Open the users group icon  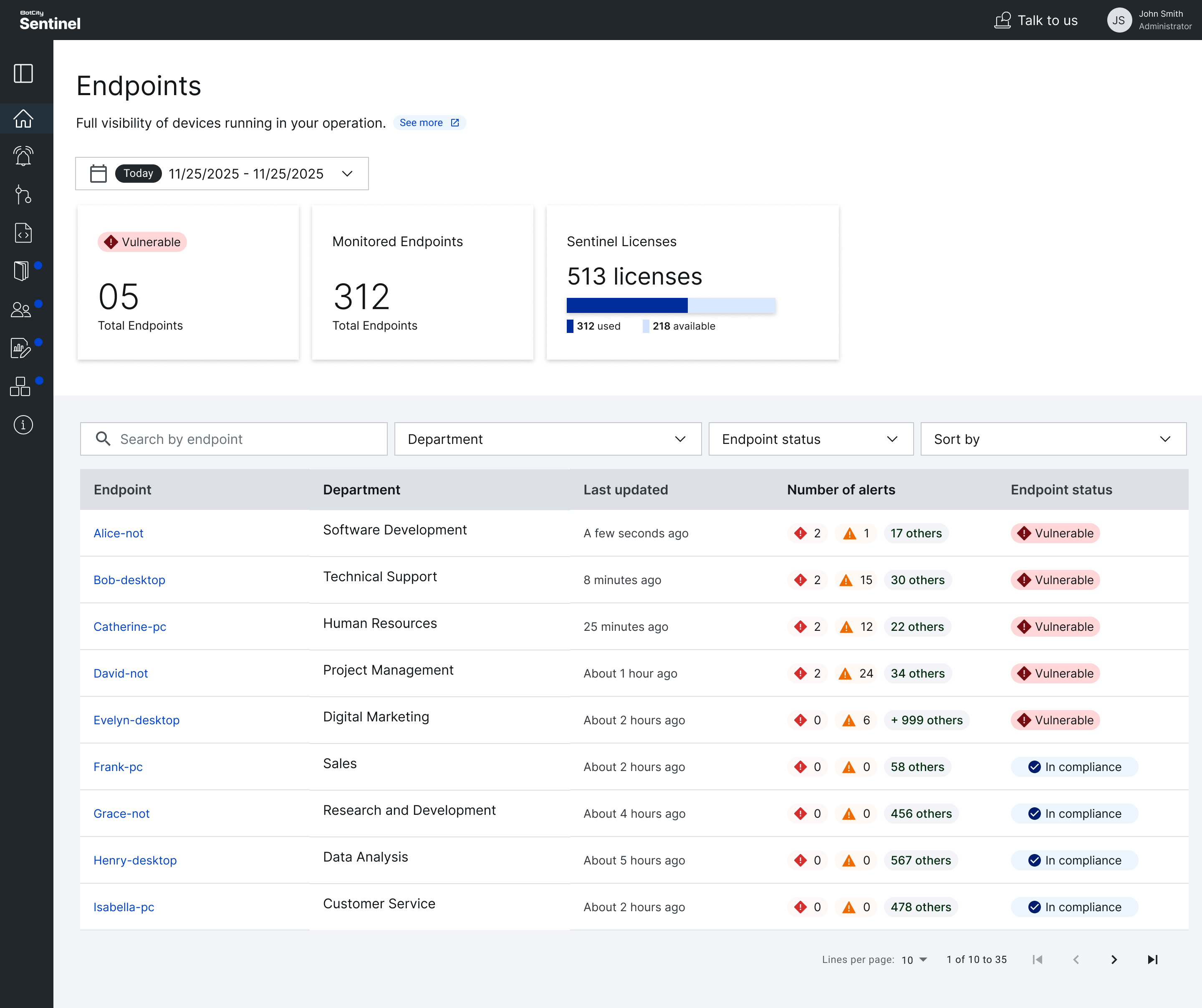coord(21,310)
